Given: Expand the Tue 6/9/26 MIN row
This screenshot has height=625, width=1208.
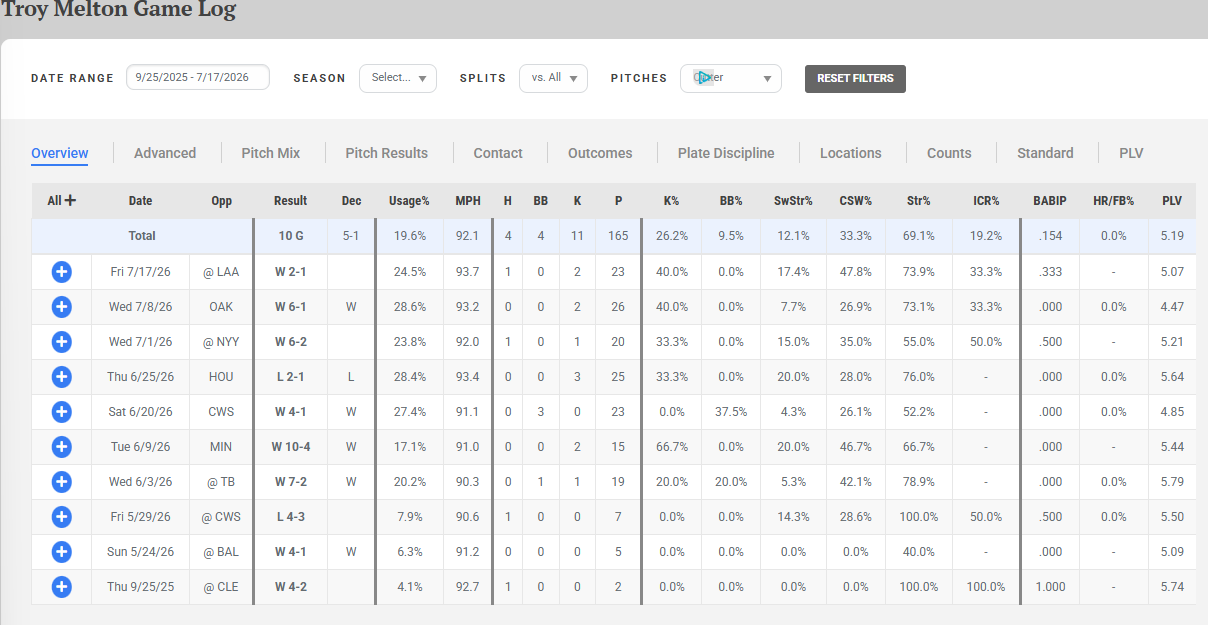Looking at the screenshot, I should (61, 447).
